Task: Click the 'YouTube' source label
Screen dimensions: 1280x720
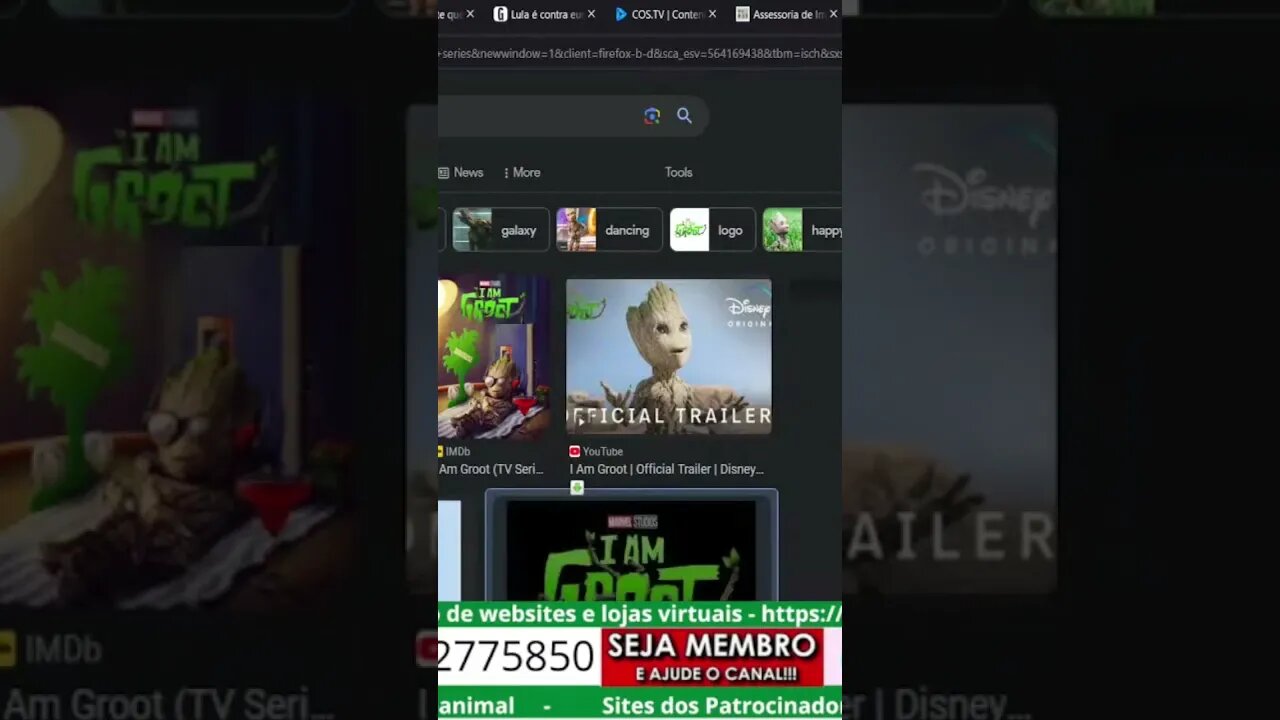Action: [x=603, y=452]
